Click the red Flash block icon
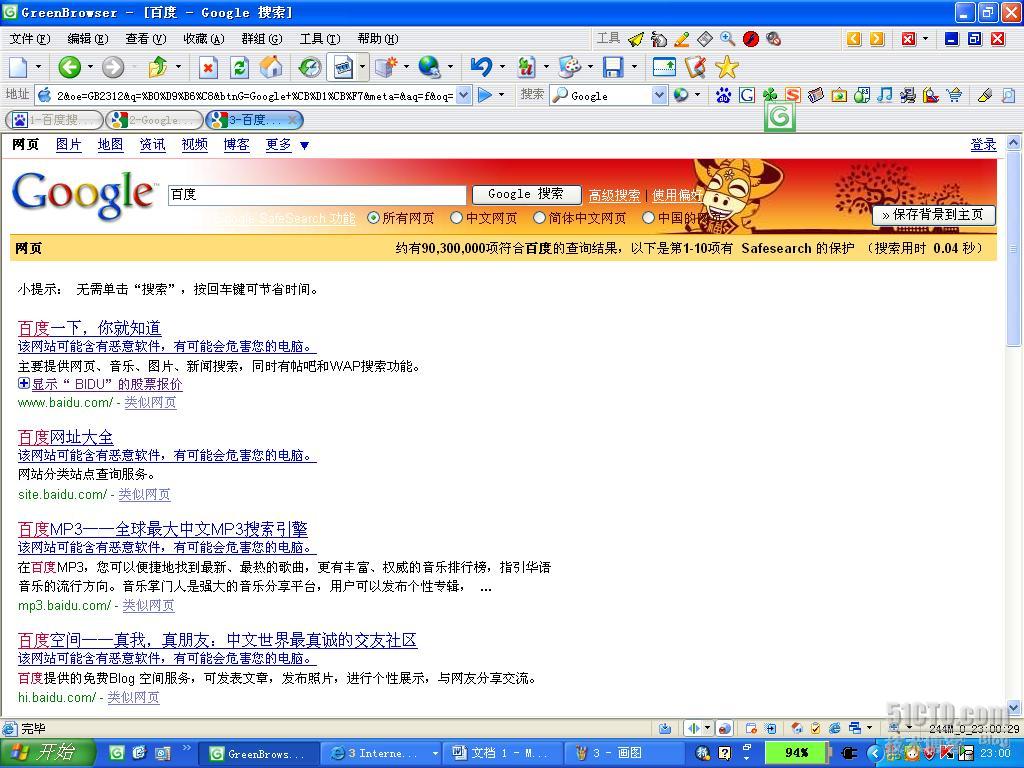Image resolution: width=1024 pixels, height=768 pixels. tap(750, 39)
